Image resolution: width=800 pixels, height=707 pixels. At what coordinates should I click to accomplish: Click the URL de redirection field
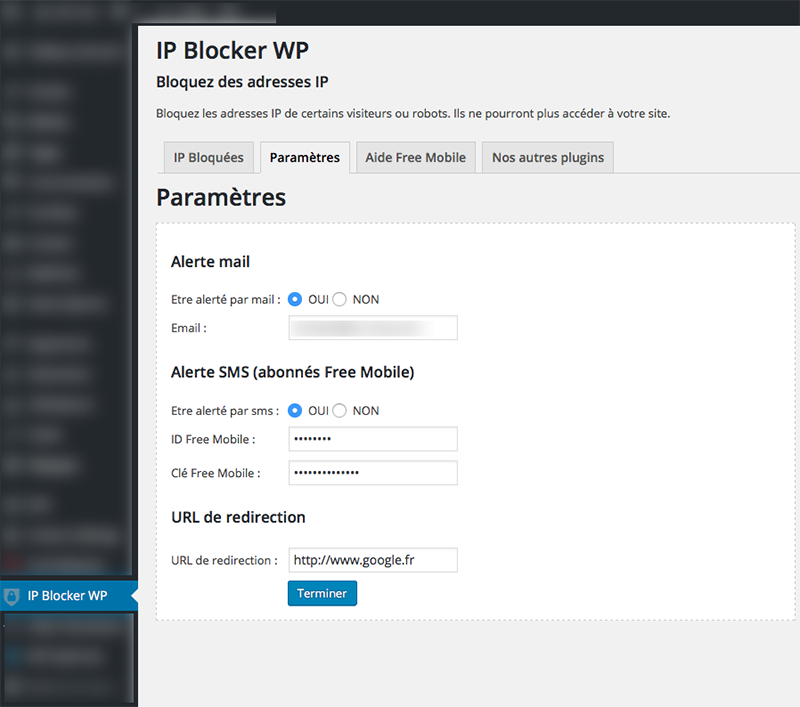[x=373, y=560]
